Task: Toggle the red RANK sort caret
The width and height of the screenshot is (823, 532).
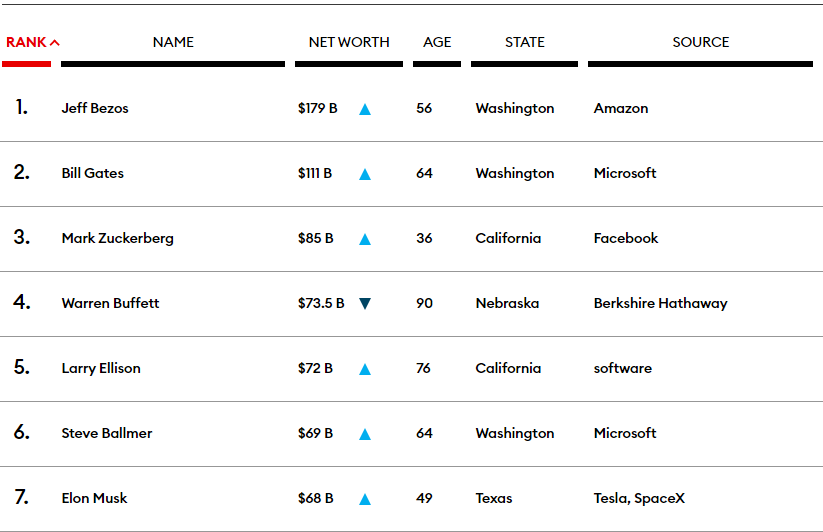Action: (55, 43)
